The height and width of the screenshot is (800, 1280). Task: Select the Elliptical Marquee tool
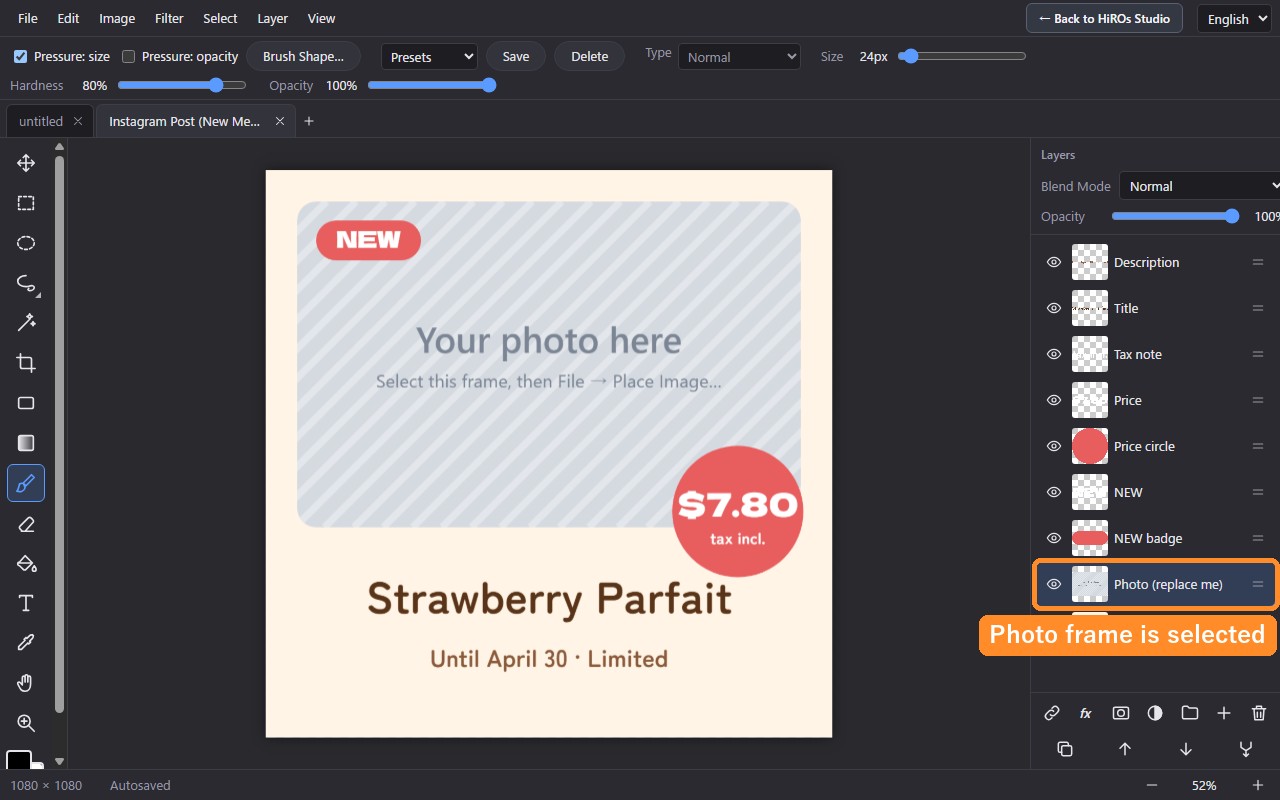26,243
